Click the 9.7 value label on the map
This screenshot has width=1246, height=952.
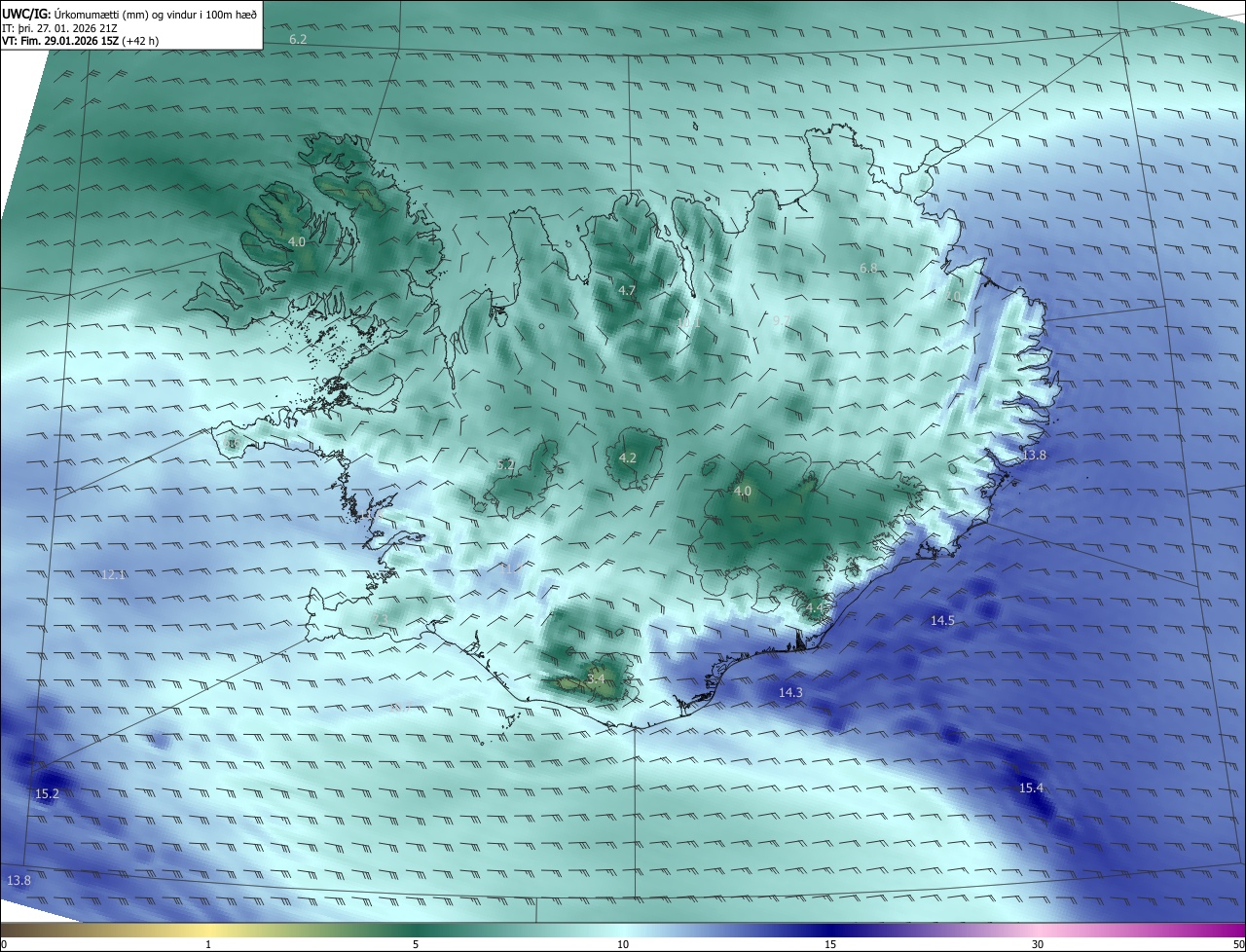point(781,320)
